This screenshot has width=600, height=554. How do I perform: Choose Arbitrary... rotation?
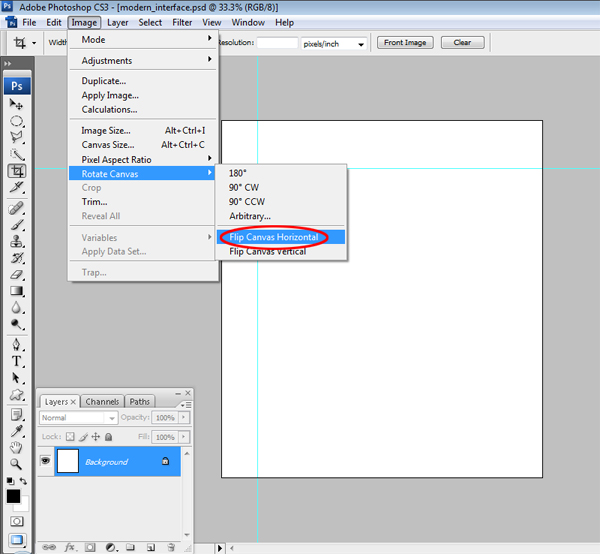[x=281, y=216]
